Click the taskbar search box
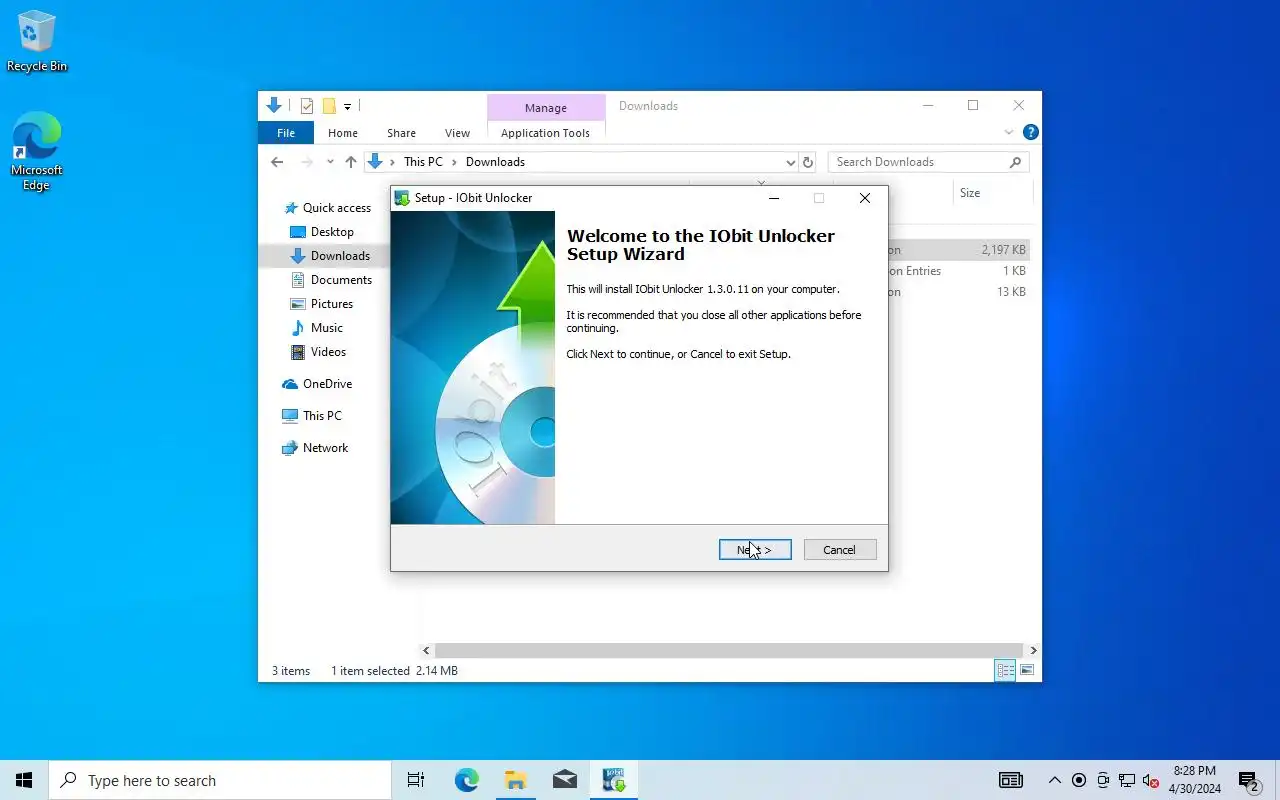Viewport: 1280px width, 800px height. point(220,780)
